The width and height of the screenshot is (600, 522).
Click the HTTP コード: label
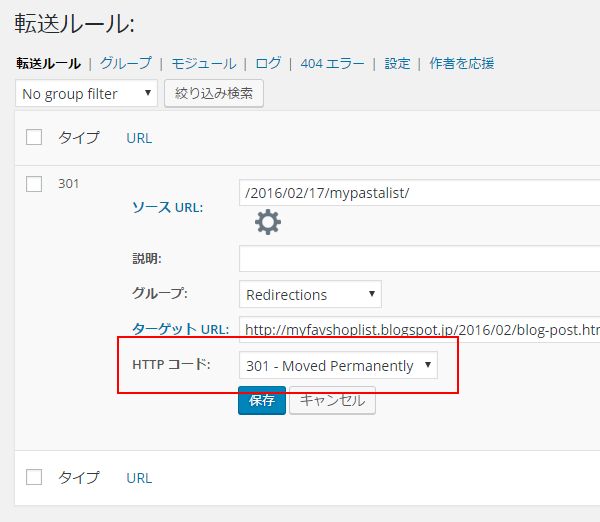click(171, 364)
